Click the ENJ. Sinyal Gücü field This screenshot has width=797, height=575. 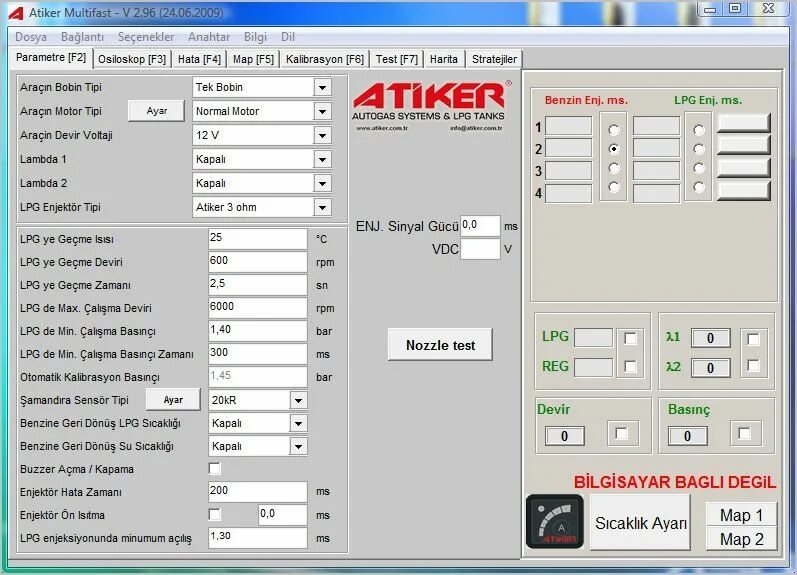click(480, 226)
